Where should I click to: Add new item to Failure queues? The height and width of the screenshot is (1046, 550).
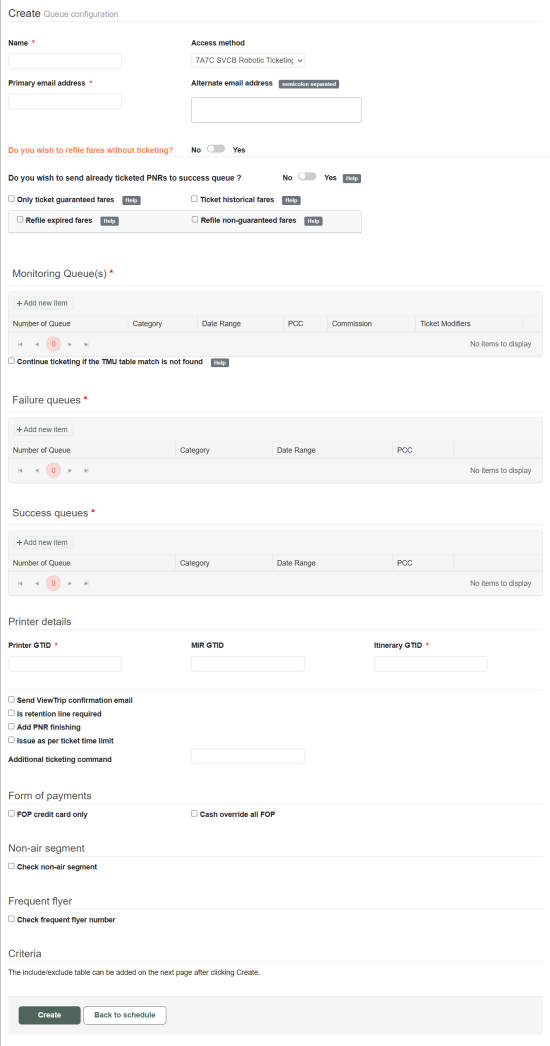click(44, 430)
